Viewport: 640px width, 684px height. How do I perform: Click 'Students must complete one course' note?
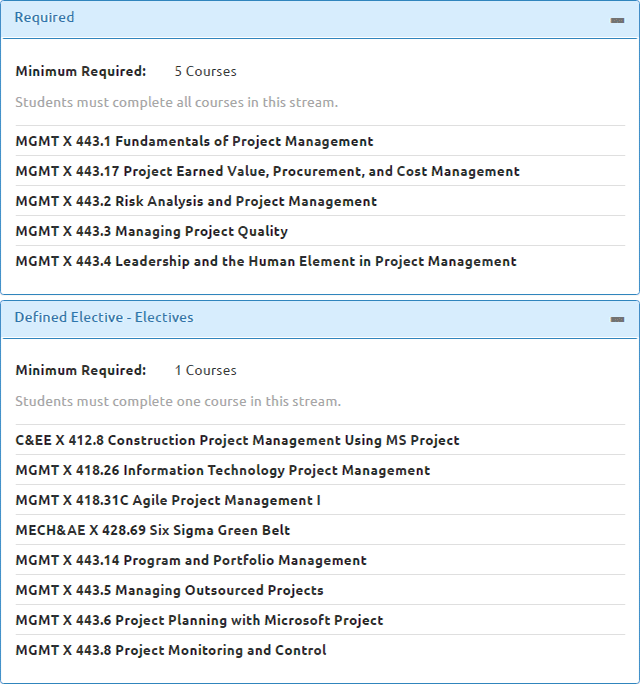click(x=178, y=401)
